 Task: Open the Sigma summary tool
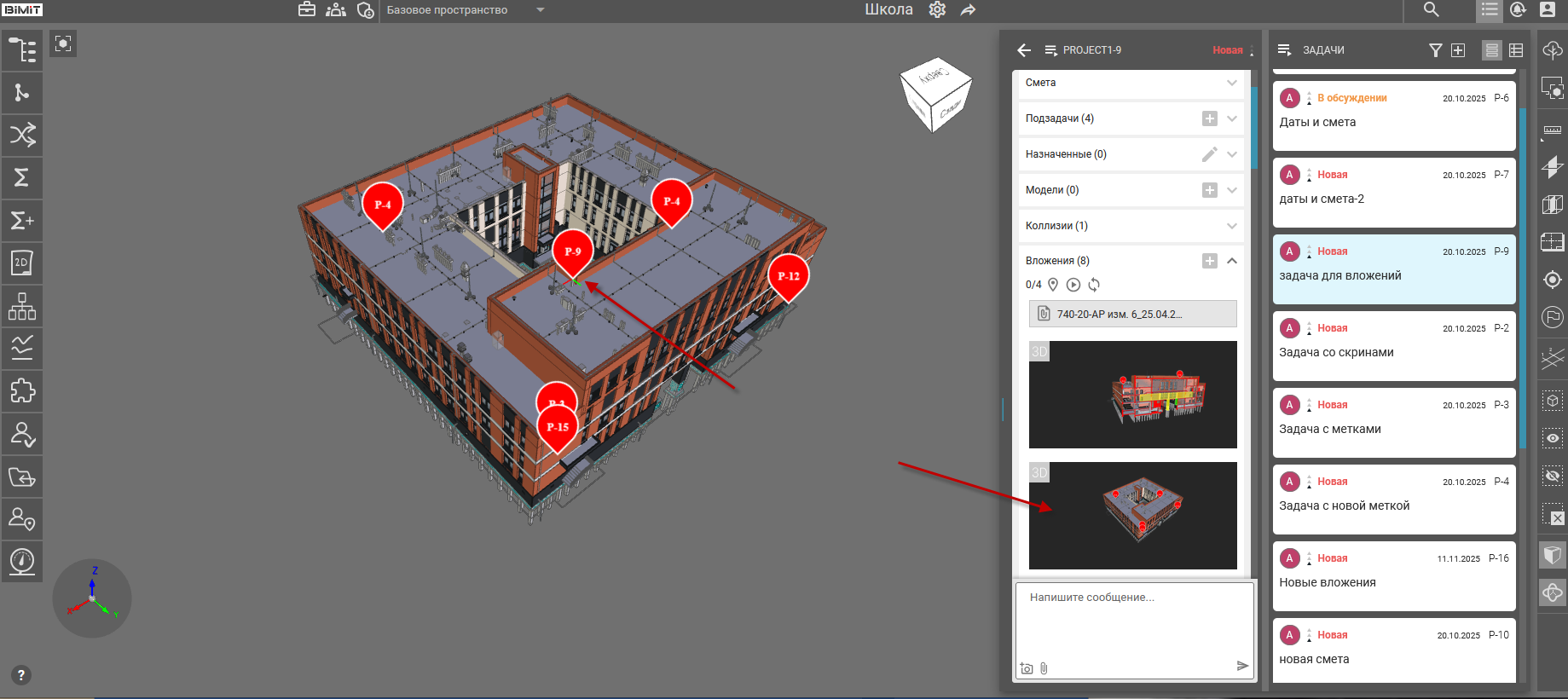click(x=22, y=177)
